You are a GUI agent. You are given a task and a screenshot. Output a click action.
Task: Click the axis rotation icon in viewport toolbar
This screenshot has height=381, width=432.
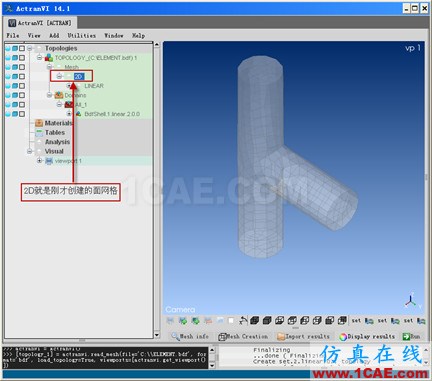tap(243, 321)
